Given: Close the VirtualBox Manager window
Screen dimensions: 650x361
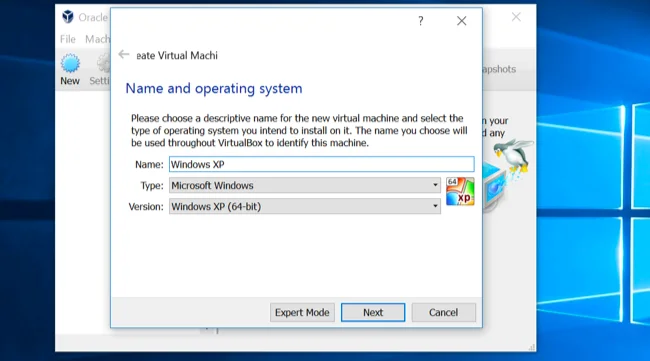Looking at the screenshot, I should click(x=516, y=17).
